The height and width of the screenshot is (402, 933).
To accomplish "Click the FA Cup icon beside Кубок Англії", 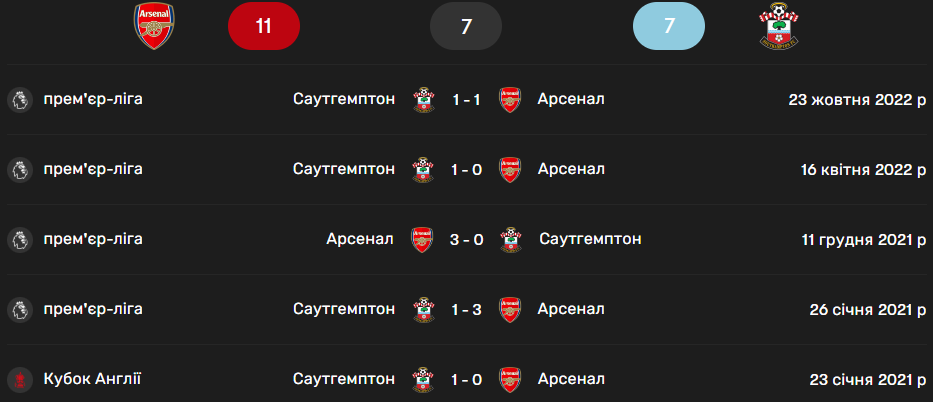I will tap(18, 379).
